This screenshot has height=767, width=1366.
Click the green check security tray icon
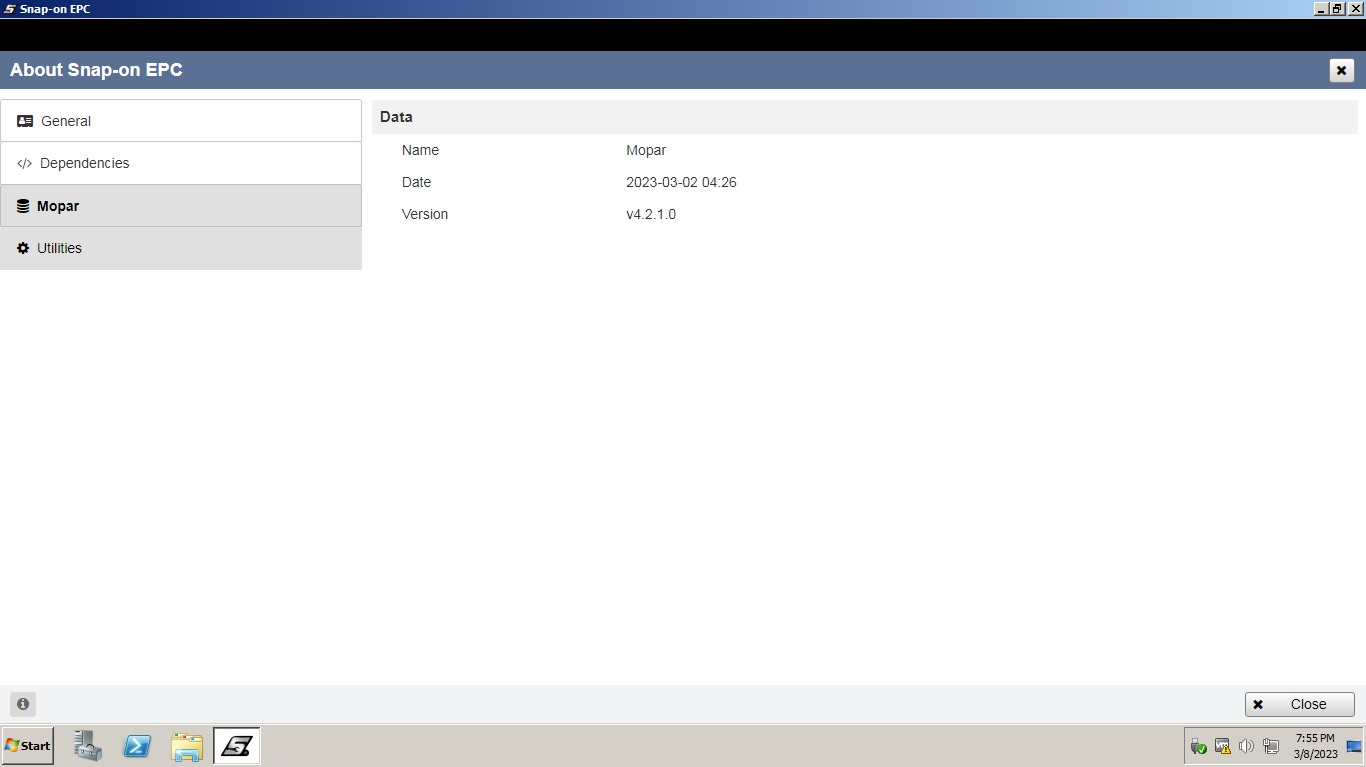pos(1198,746)
